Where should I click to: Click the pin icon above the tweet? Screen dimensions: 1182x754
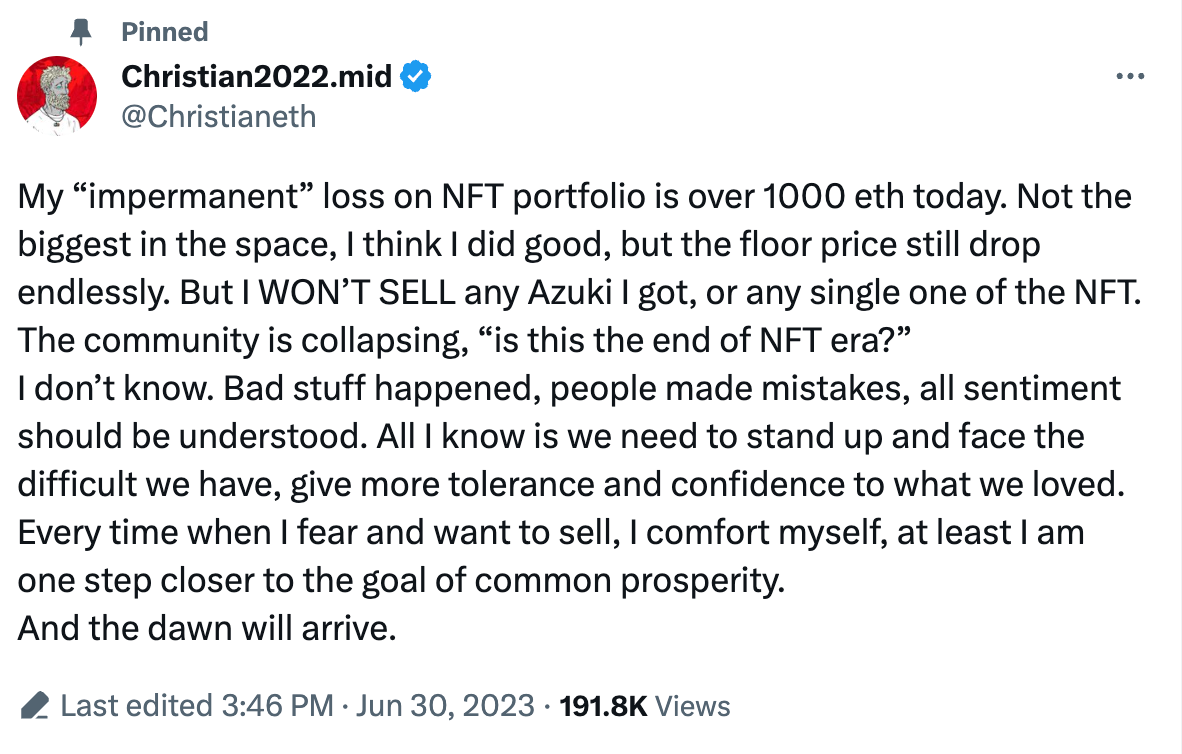coord(82,32)
